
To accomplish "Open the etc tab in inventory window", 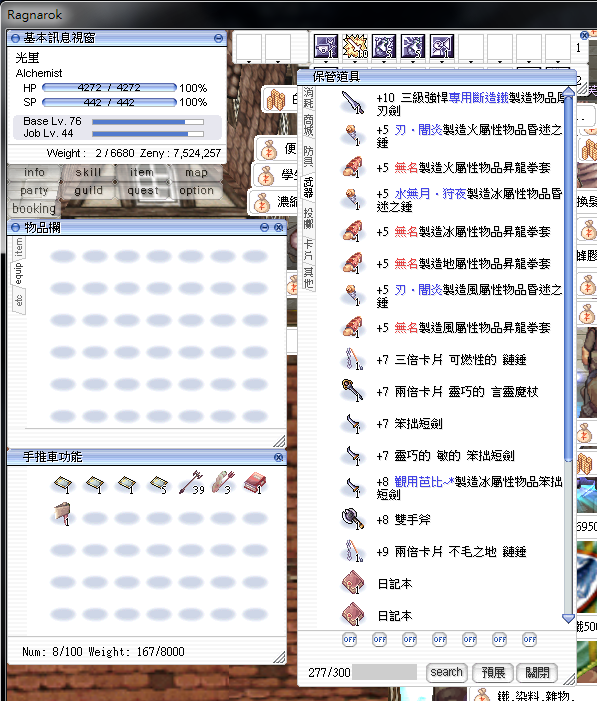I will click(x=18, y=300).
